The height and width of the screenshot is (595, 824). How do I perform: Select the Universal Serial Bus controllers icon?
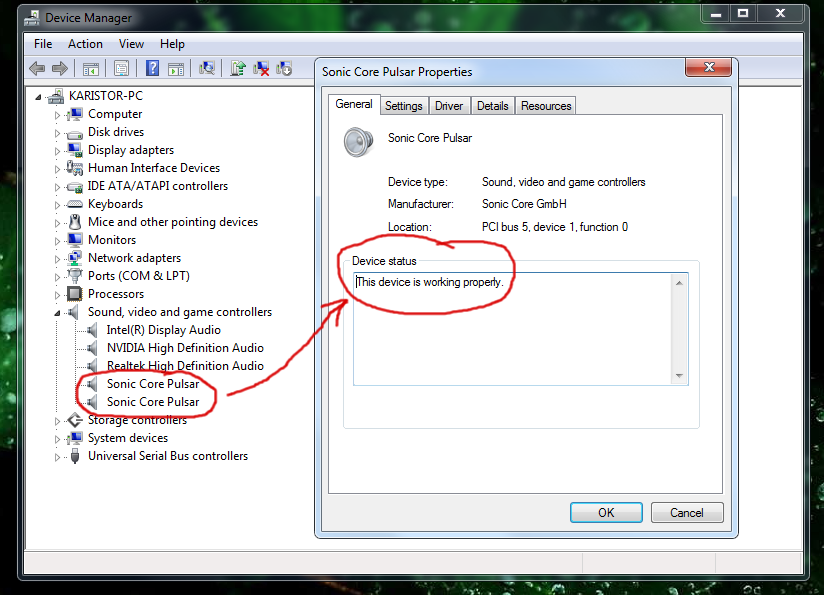coord(75,456)
